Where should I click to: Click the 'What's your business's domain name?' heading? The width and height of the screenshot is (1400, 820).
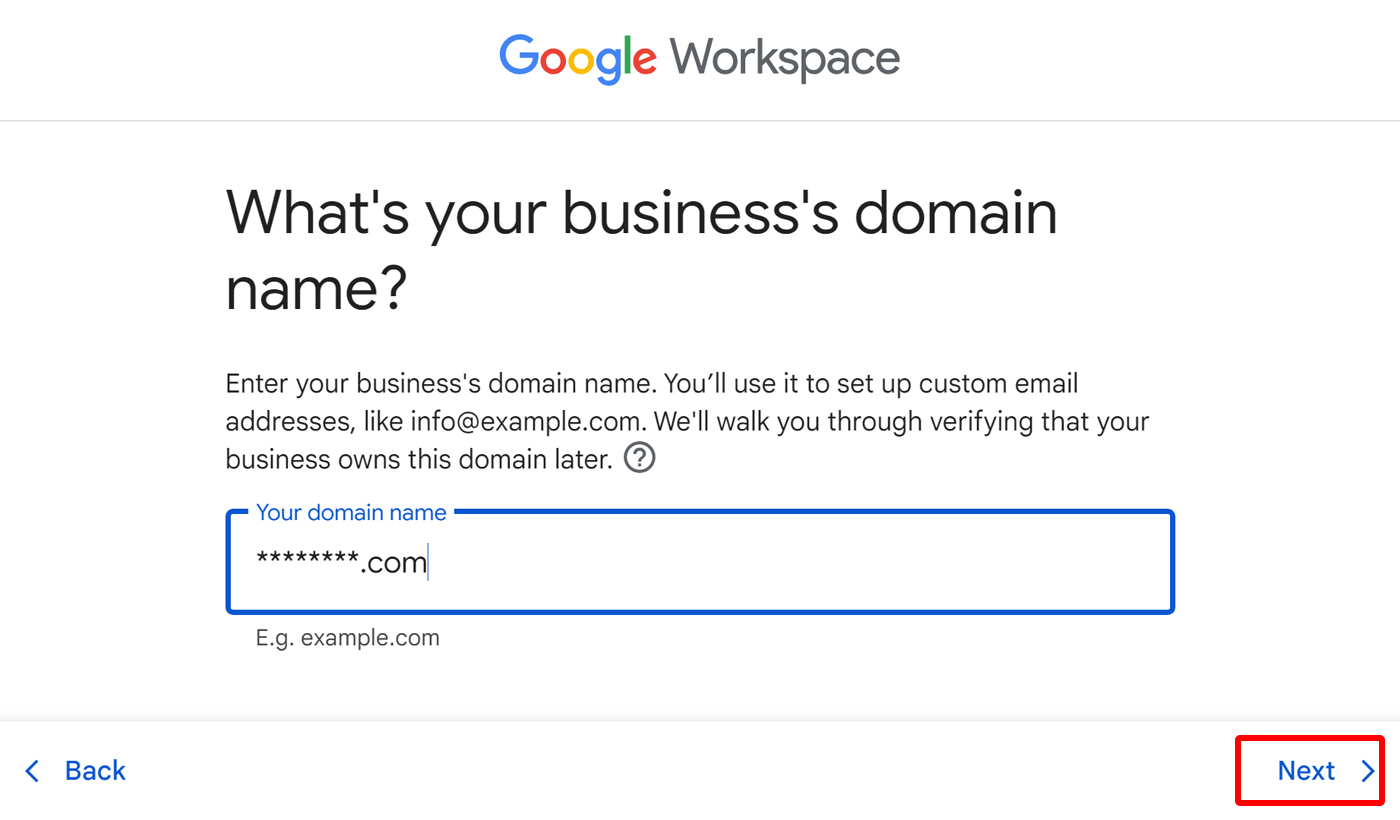coord(641,250)
